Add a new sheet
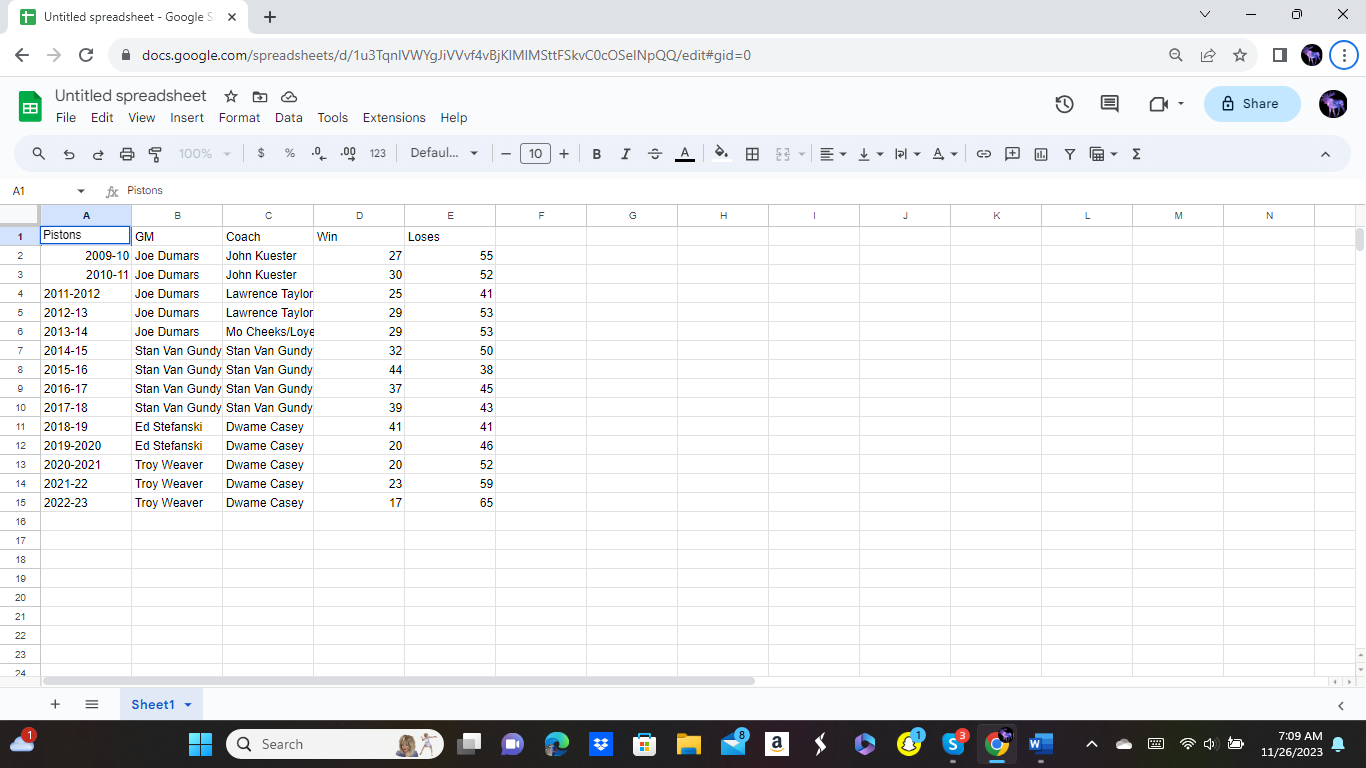 coord(55,704)
